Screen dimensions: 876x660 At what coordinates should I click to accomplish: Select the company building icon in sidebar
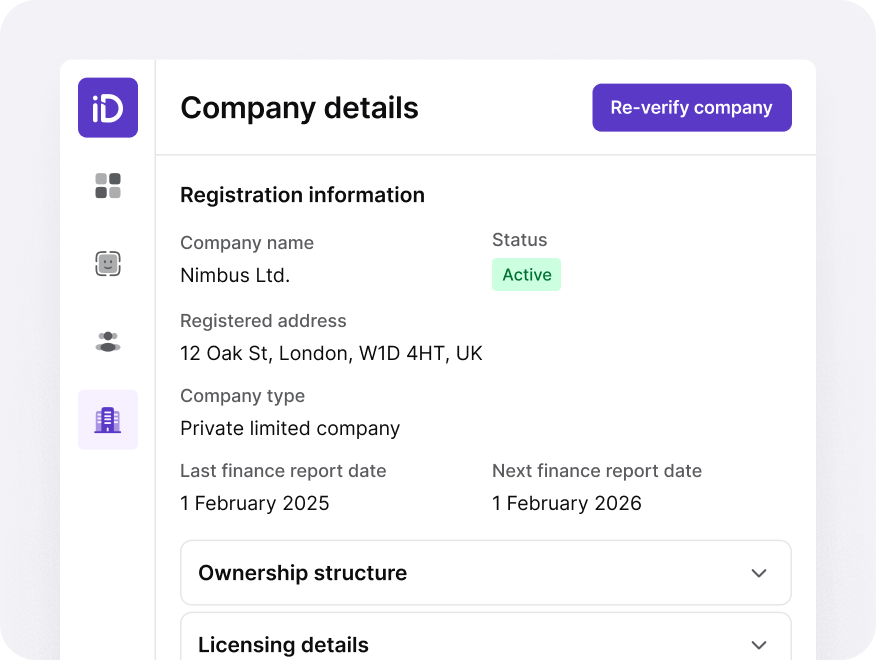(107, 419)
